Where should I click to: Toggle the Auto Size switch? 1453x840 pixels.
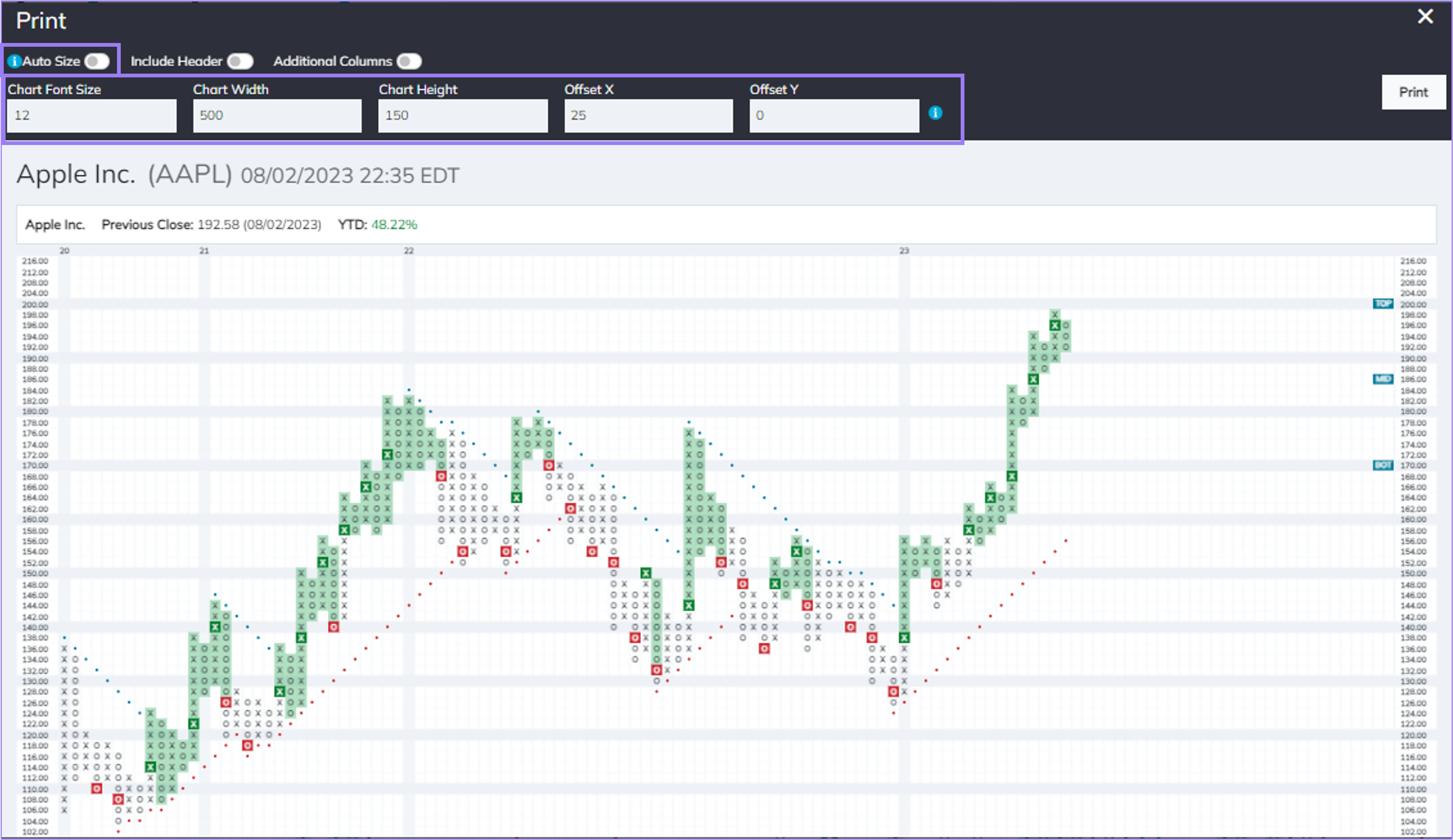tap(97, 61)
